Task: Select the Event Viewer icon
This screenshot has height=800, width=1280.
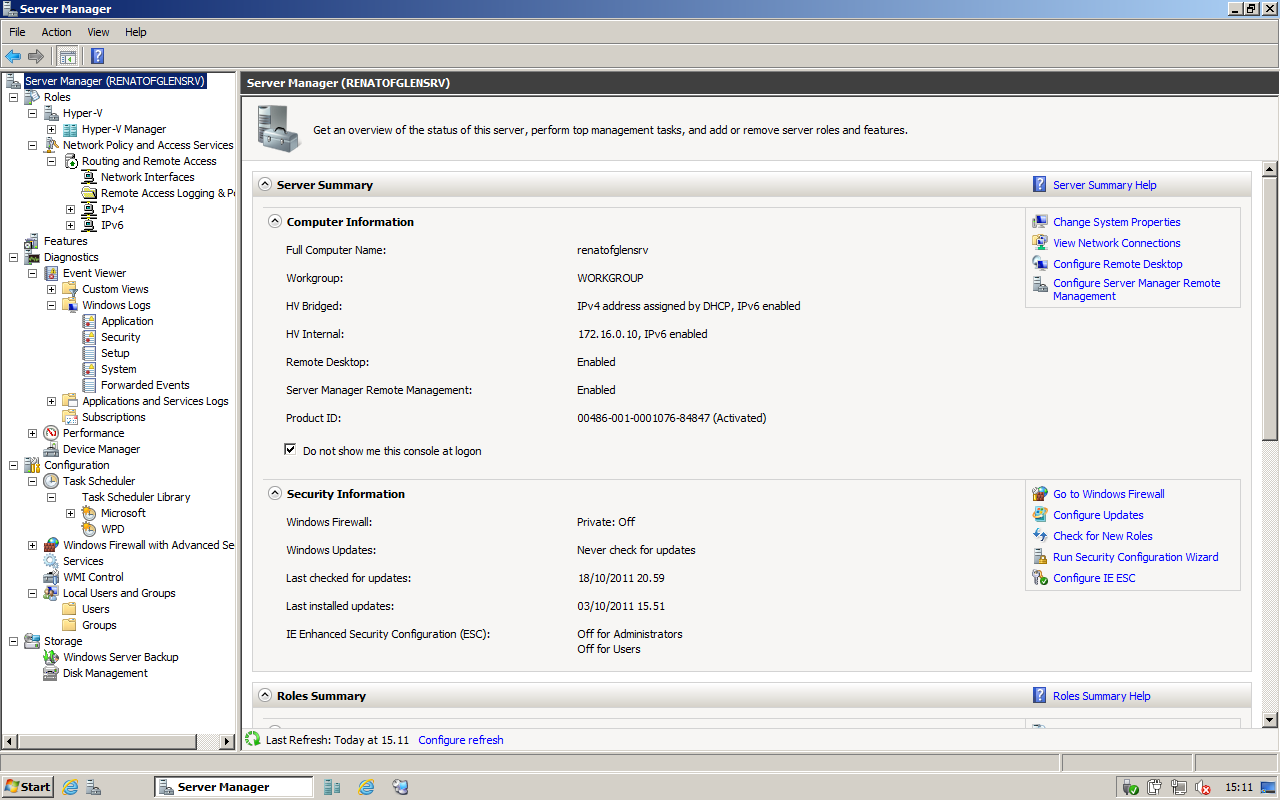Action: [x=51, y=273]
